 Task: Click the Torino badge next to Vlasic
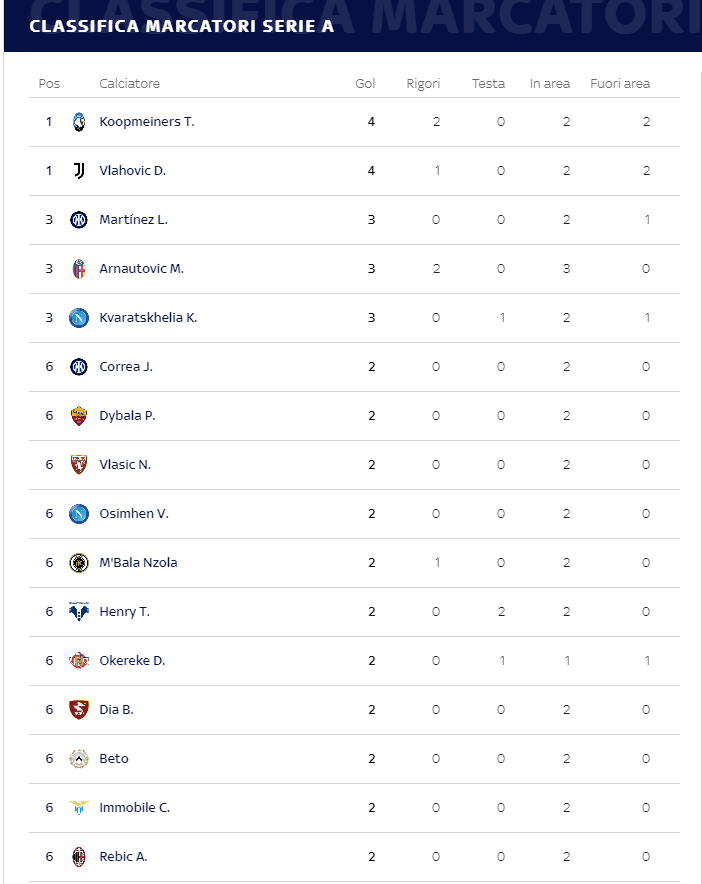(x=79, y=465)
